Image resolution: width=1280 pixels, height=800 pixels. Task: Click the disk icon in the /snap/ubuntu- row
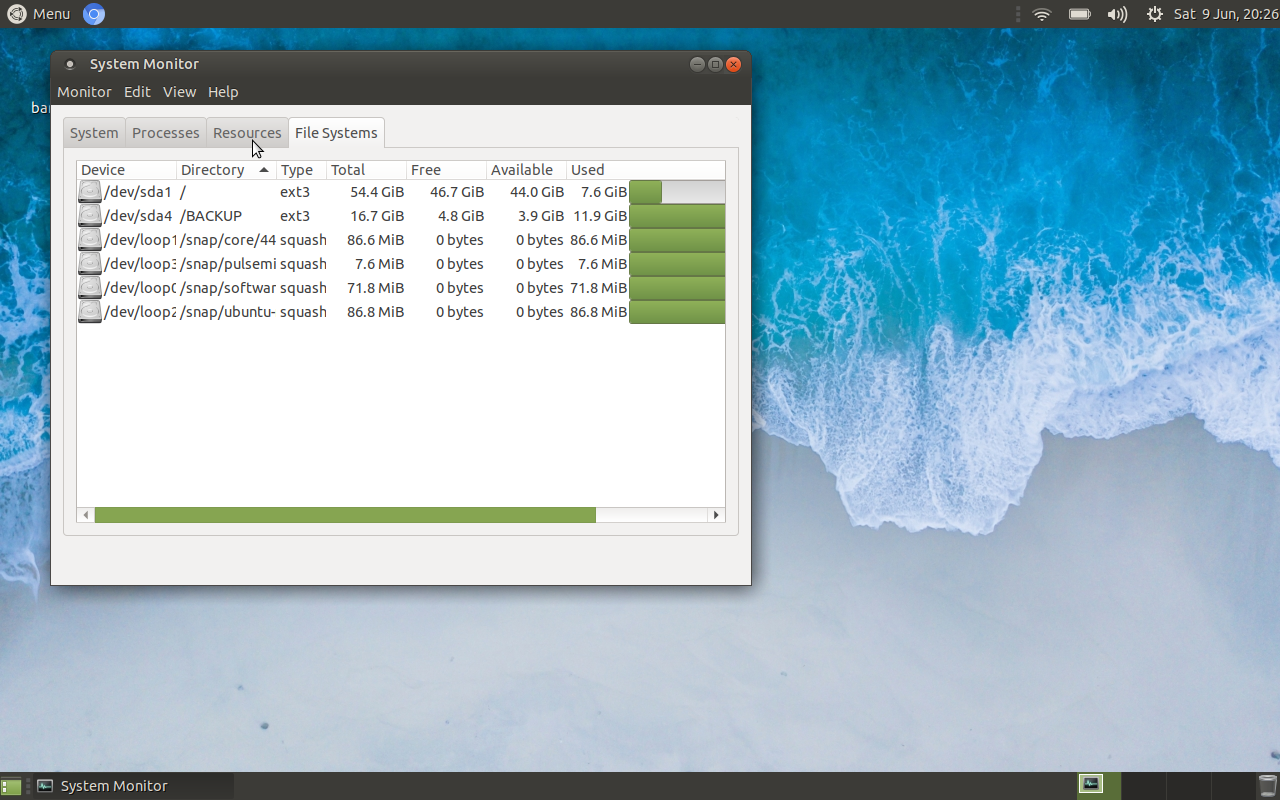coord(90,312)
